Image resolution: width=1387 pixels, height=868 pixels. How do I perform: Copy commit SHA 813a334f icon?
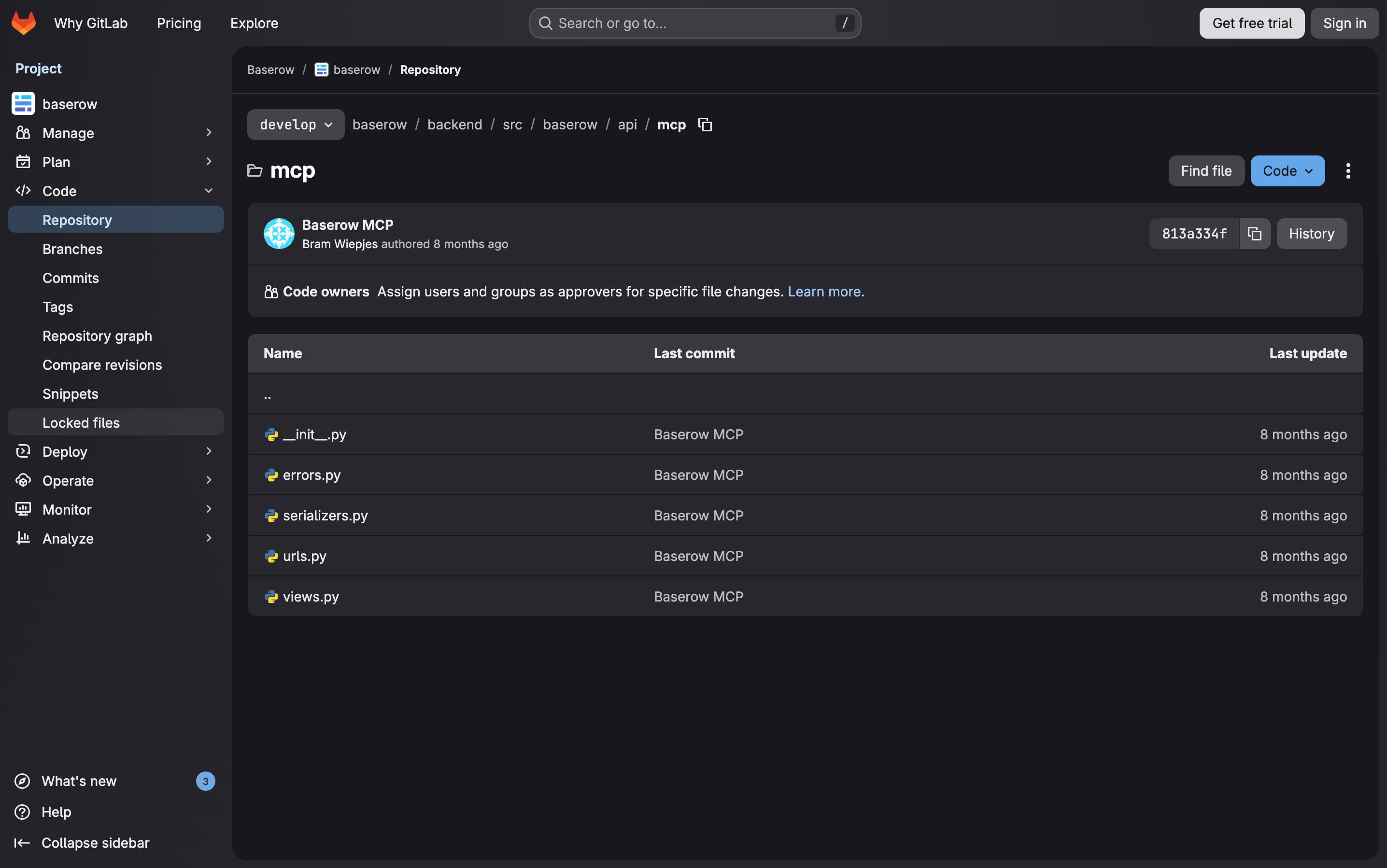click(x=1254, y=234)
